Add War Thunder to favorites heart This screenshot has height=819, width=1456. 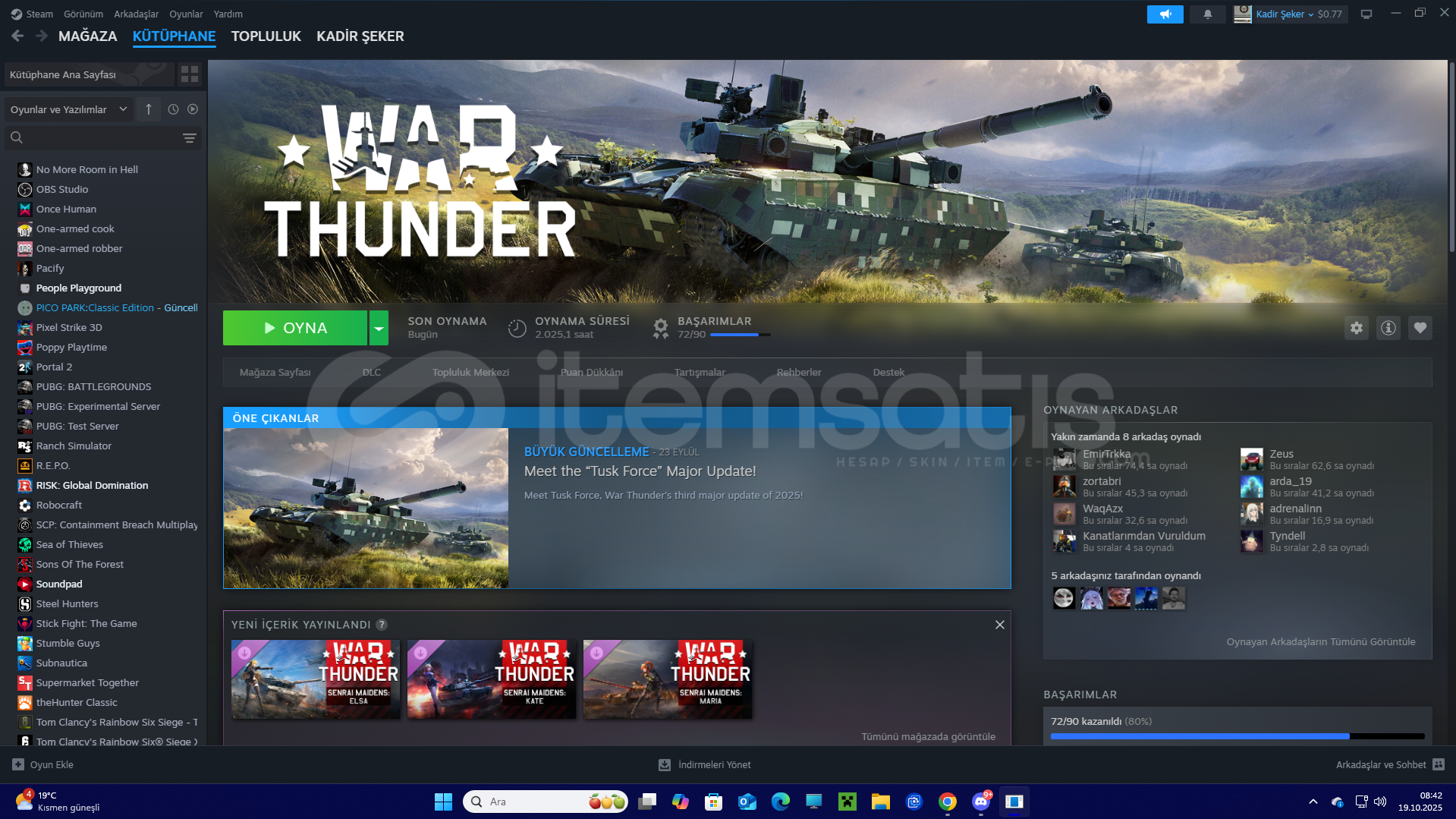point(1420,328)
